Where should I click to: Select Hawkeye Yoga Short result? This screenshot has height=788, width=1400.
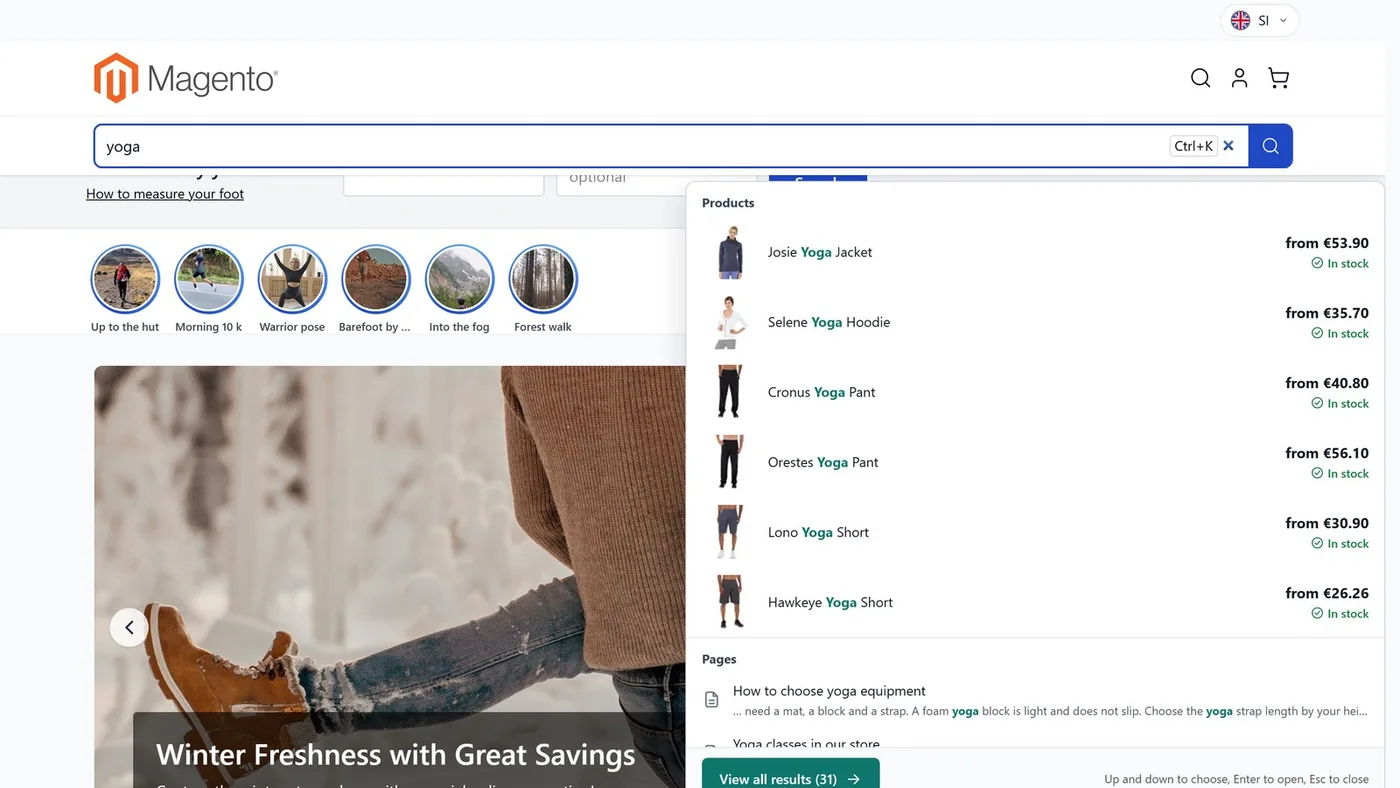pos(1035,602)
